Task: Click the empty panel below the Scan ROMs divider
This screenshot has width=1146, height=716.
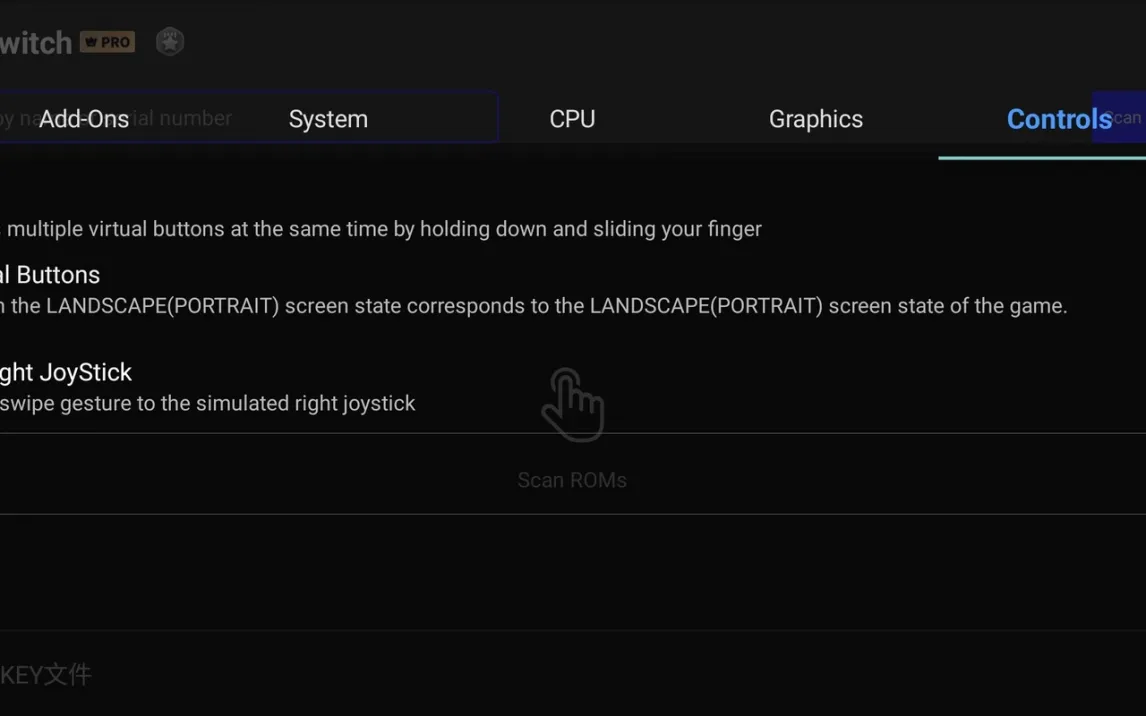Action: tap(573, 571)
